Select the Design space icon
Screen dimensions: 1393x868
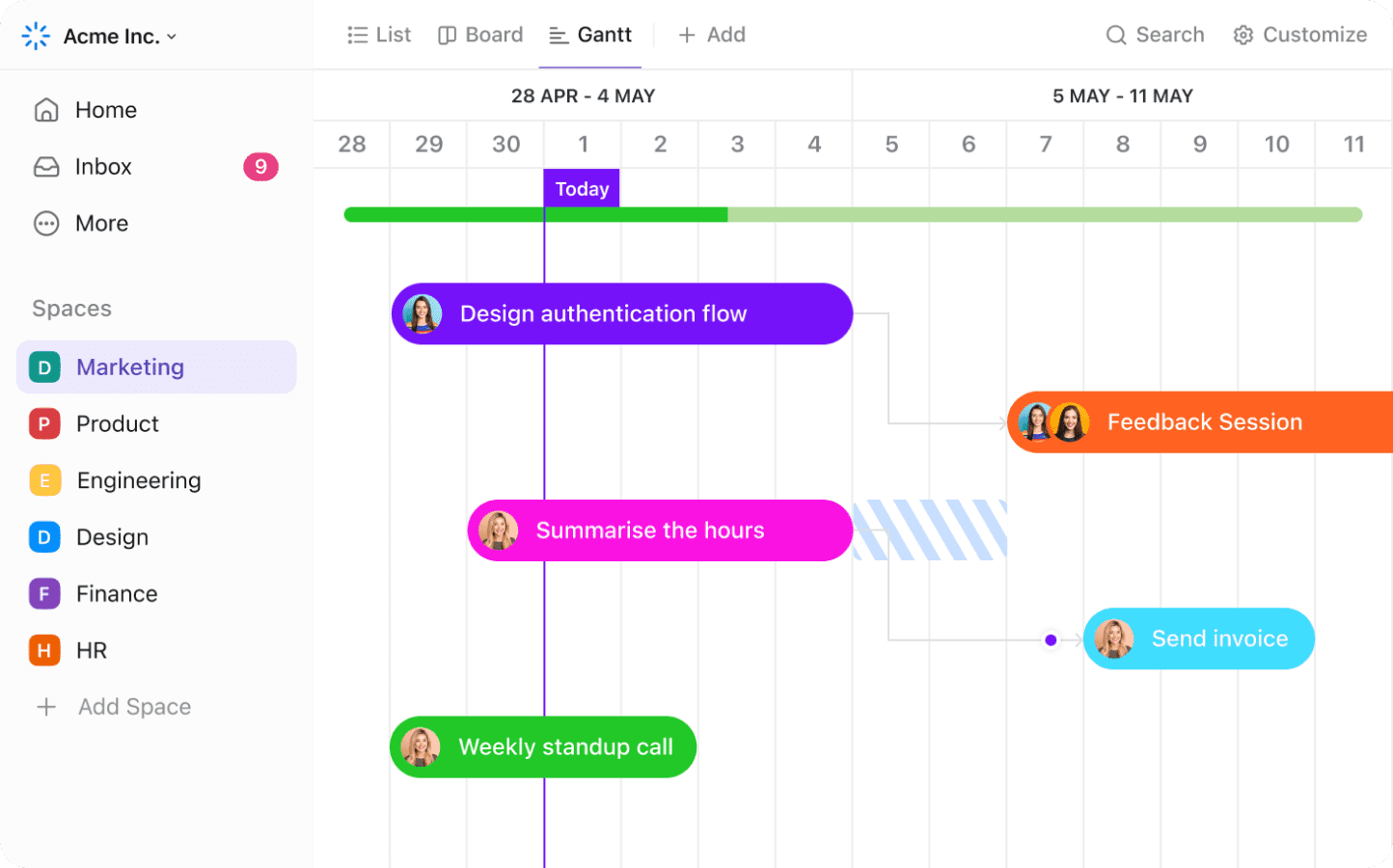45,537
